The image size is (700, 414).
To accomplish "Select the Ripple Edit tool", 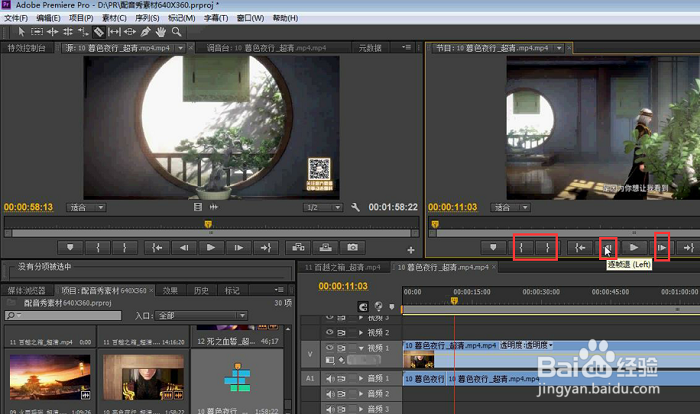I will [x=52, y=32].
